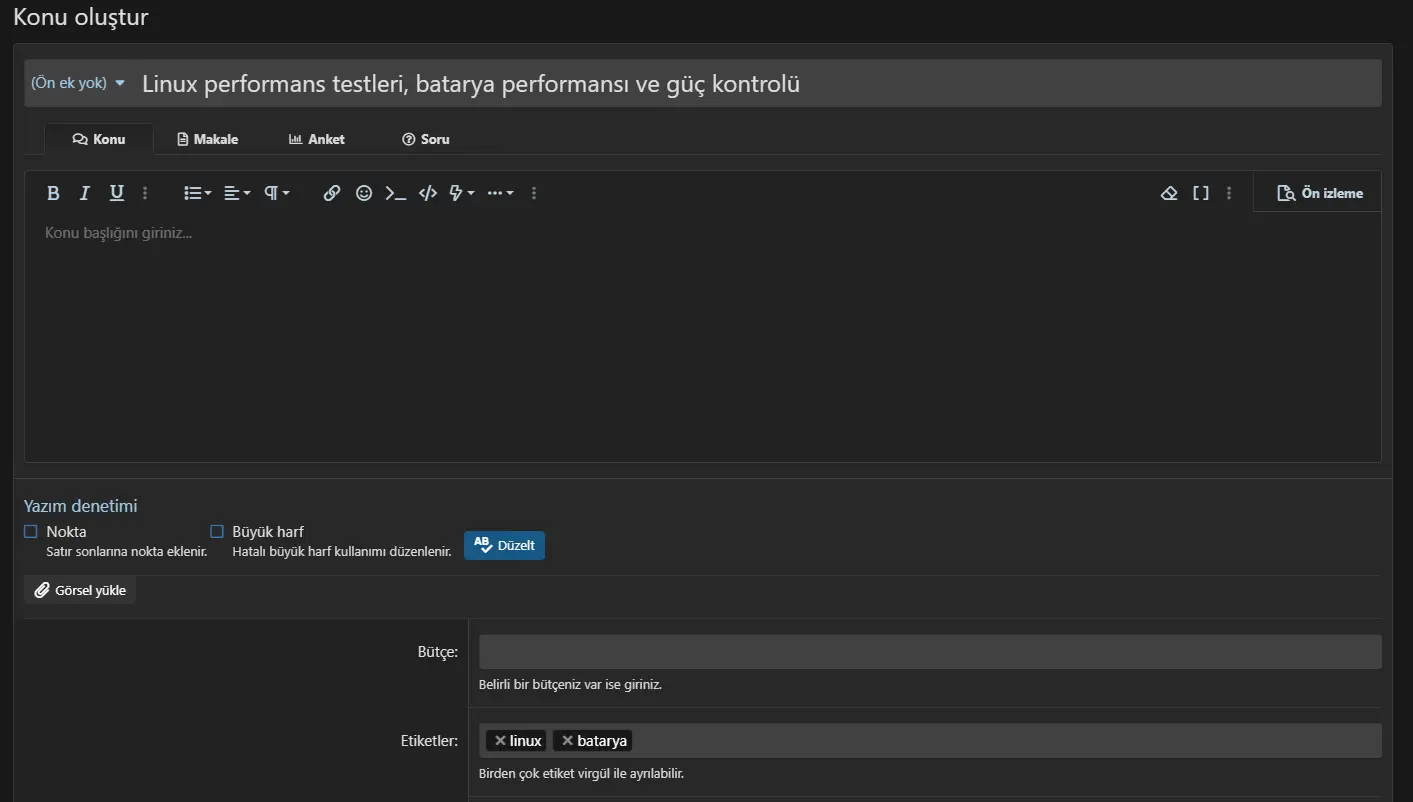Open the list type dropdown
Image resolution: width=1413 pixels, height=802 pixels.
coord(197,193)
